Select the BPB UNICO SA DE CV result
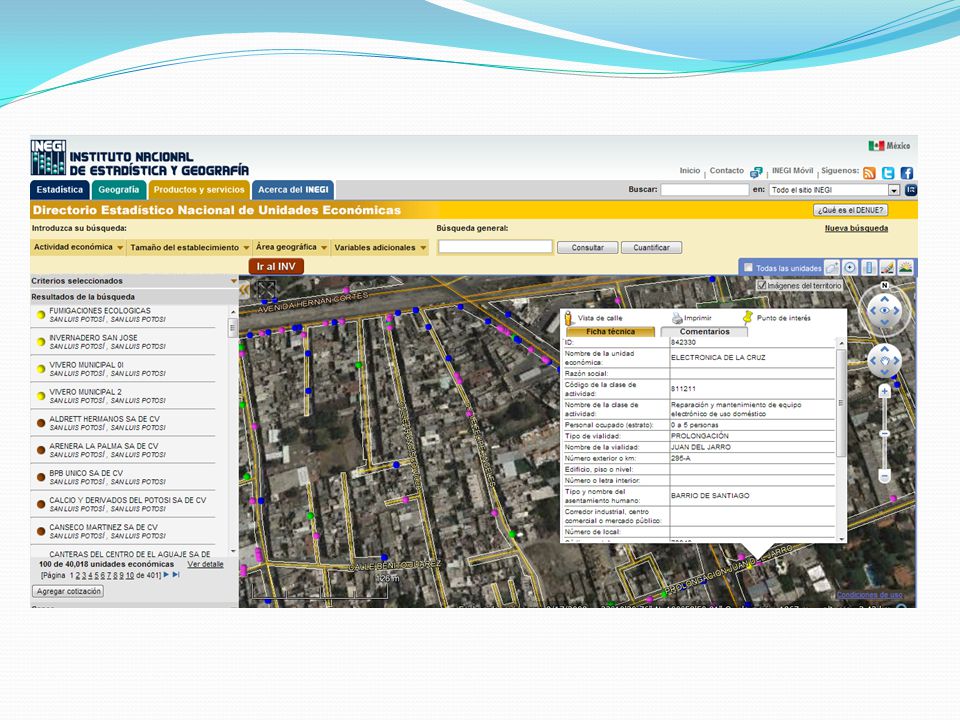Viewport: 960px width, 720px height. [123, 477]
